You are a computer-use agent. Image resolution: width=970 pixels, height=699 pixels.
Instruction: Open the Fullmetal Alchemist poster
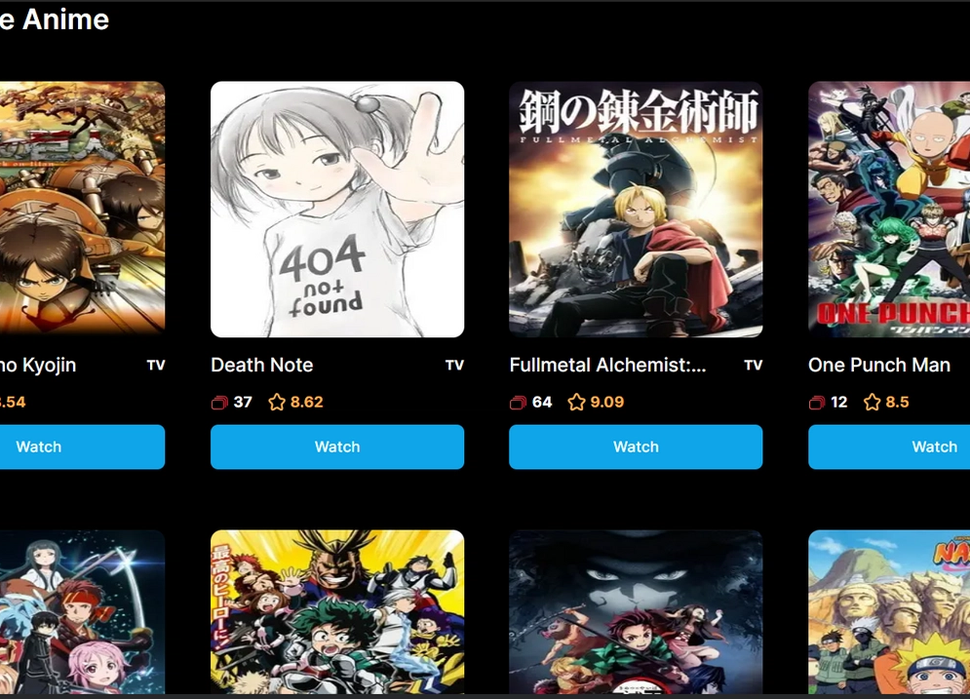point(636,209)
